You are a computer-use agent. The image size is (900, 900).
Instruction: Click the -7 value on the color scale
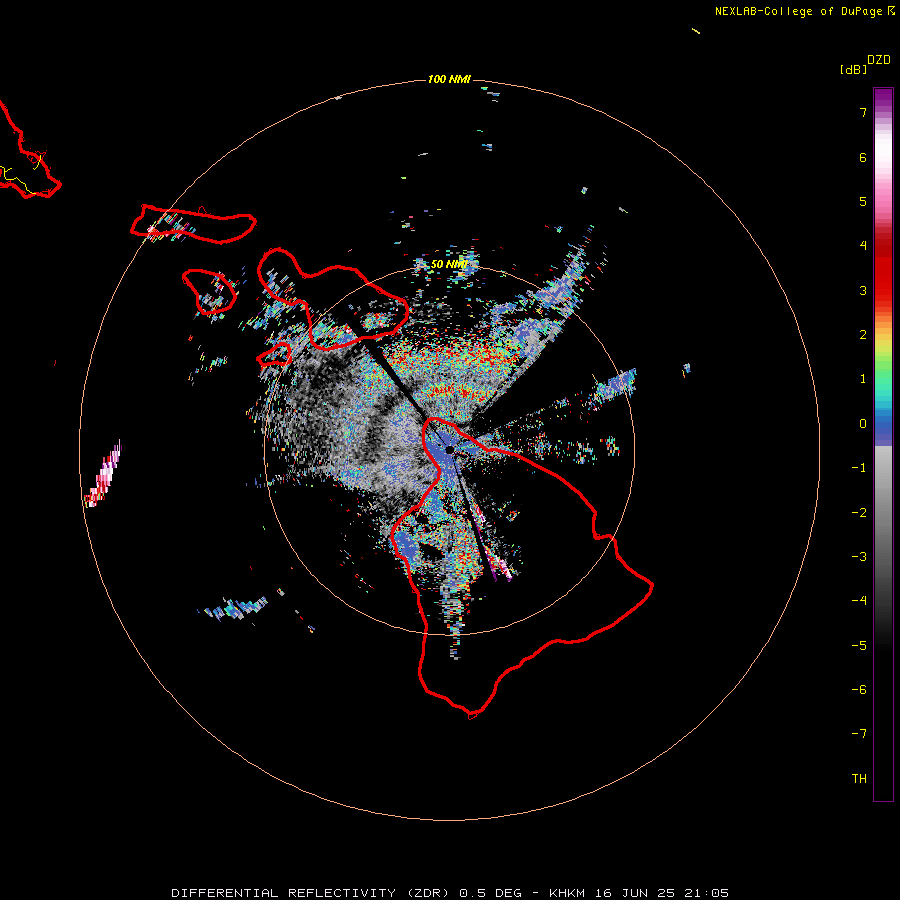tap(859, 734)
